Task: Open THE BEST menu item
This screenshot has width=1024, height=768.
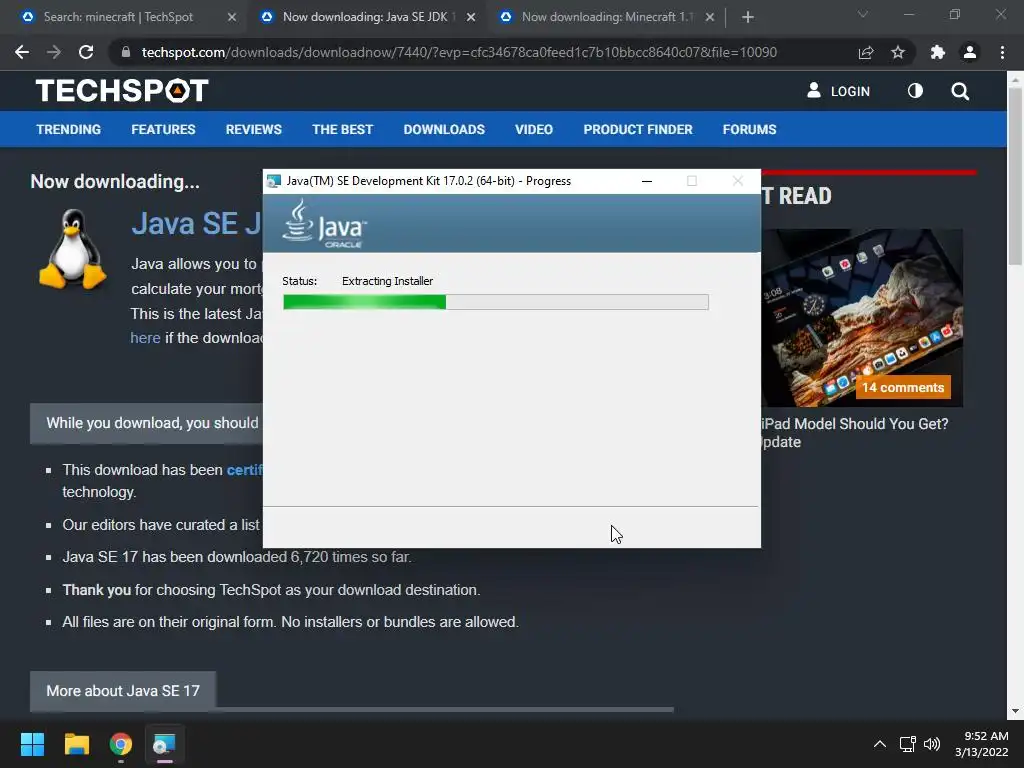Action: pyautogui.click(x=342, y=129)
